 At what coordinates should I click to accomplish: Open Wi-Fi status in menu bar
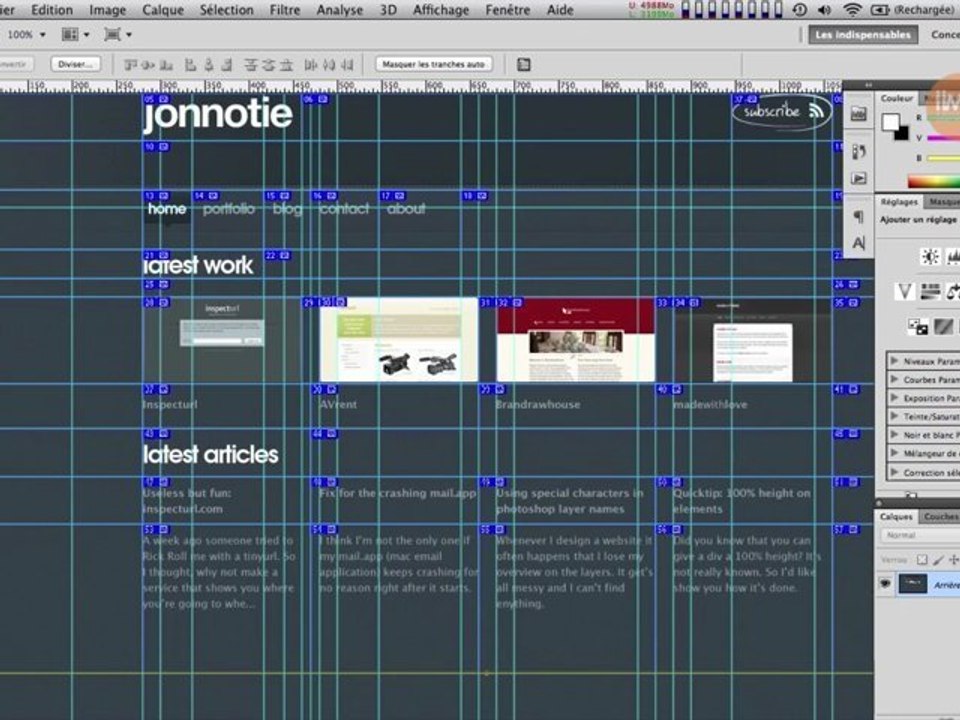click(x=852, y=10)
